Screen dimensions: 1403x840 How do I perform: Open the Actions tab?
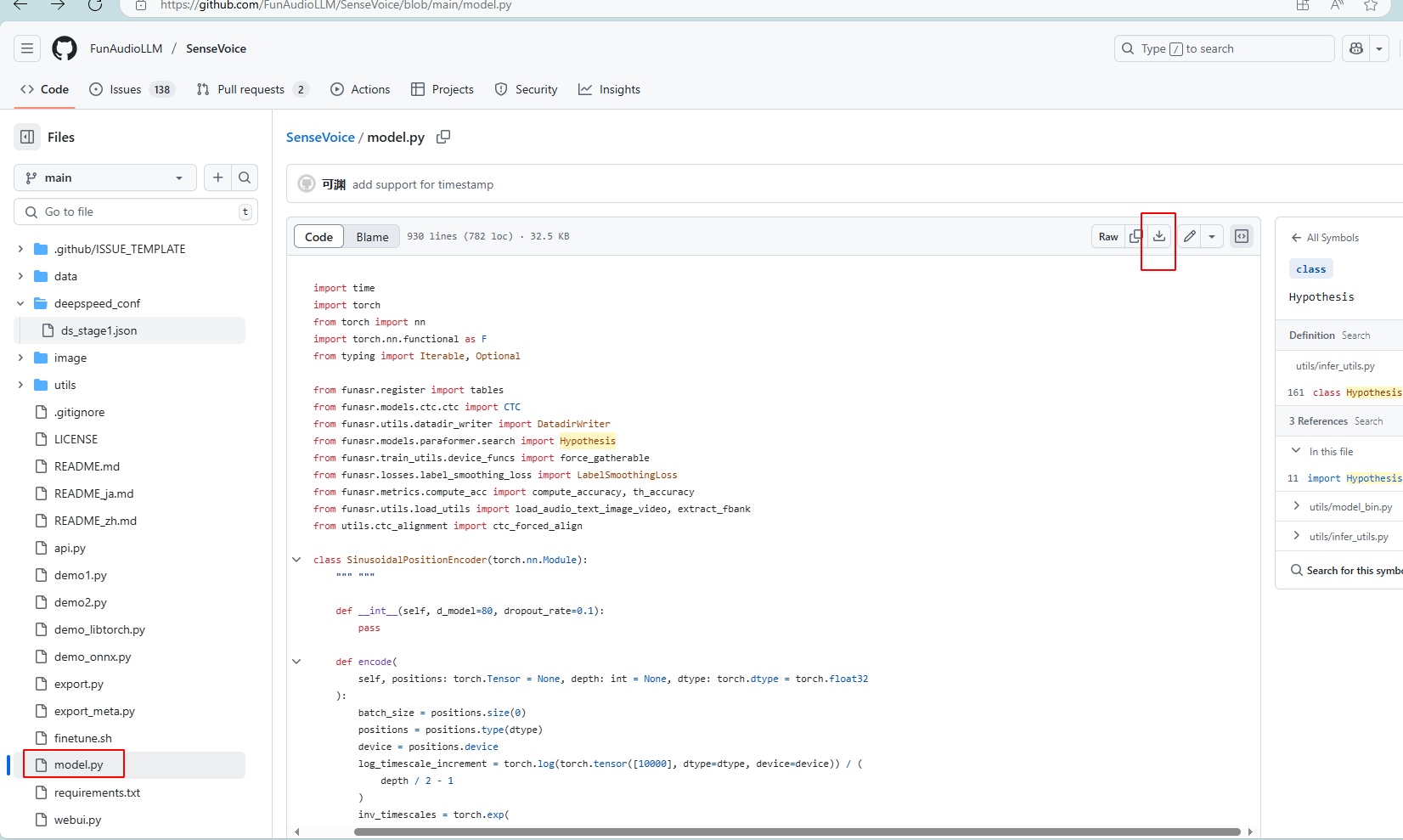(360, 89)
